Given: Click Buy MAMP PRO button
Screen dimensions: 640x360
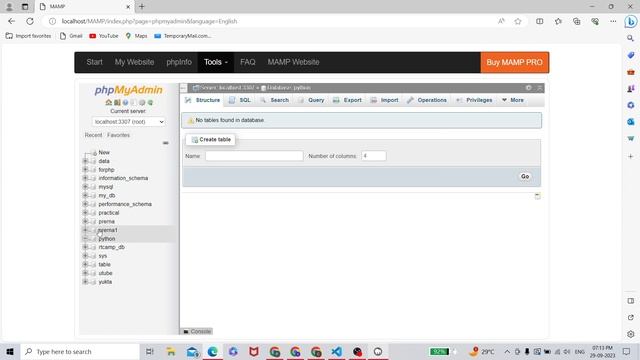Looking at the screenshot, I should click(515, 62).
